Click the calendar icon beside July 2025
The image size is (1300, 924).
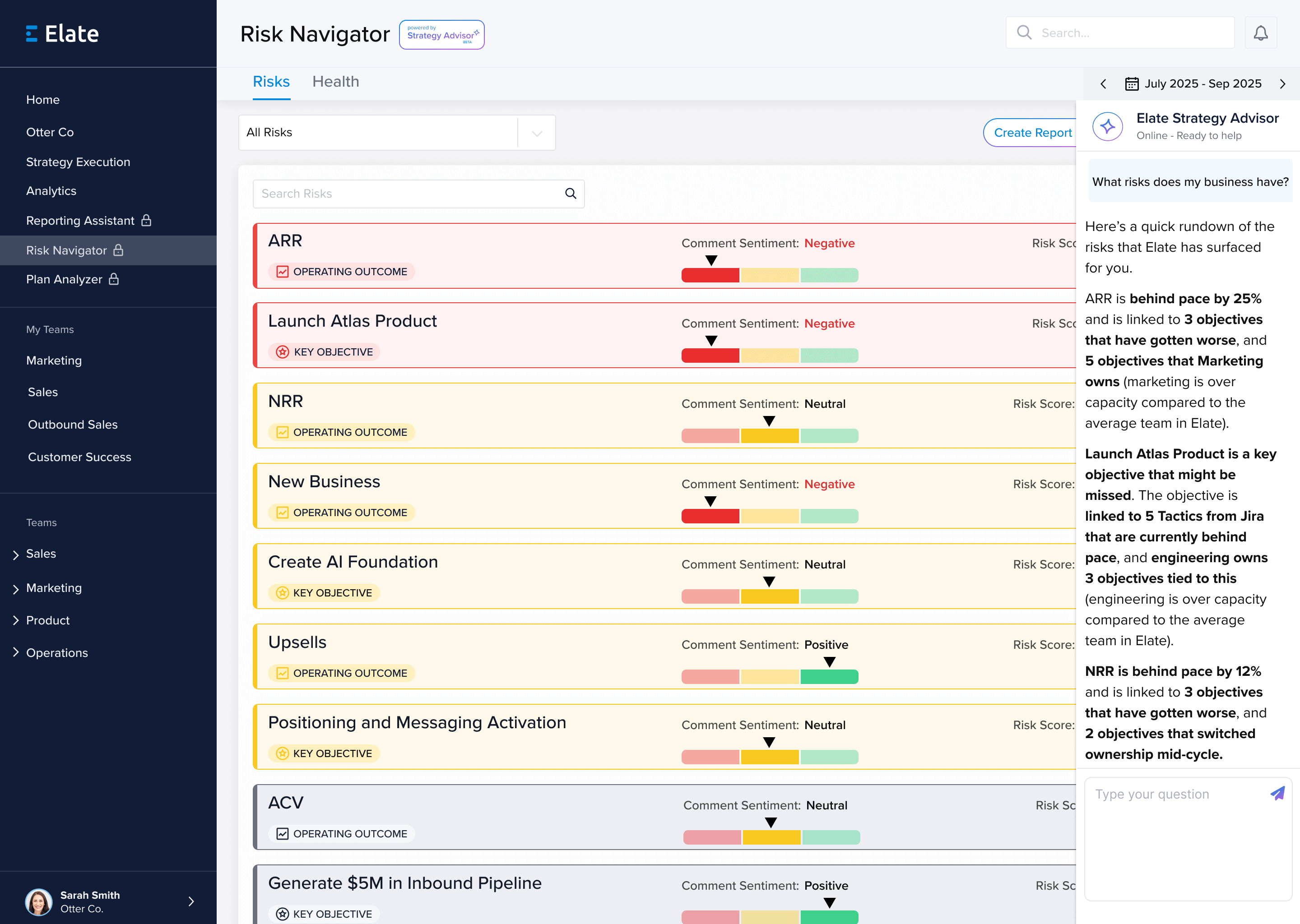(1132, 83)
